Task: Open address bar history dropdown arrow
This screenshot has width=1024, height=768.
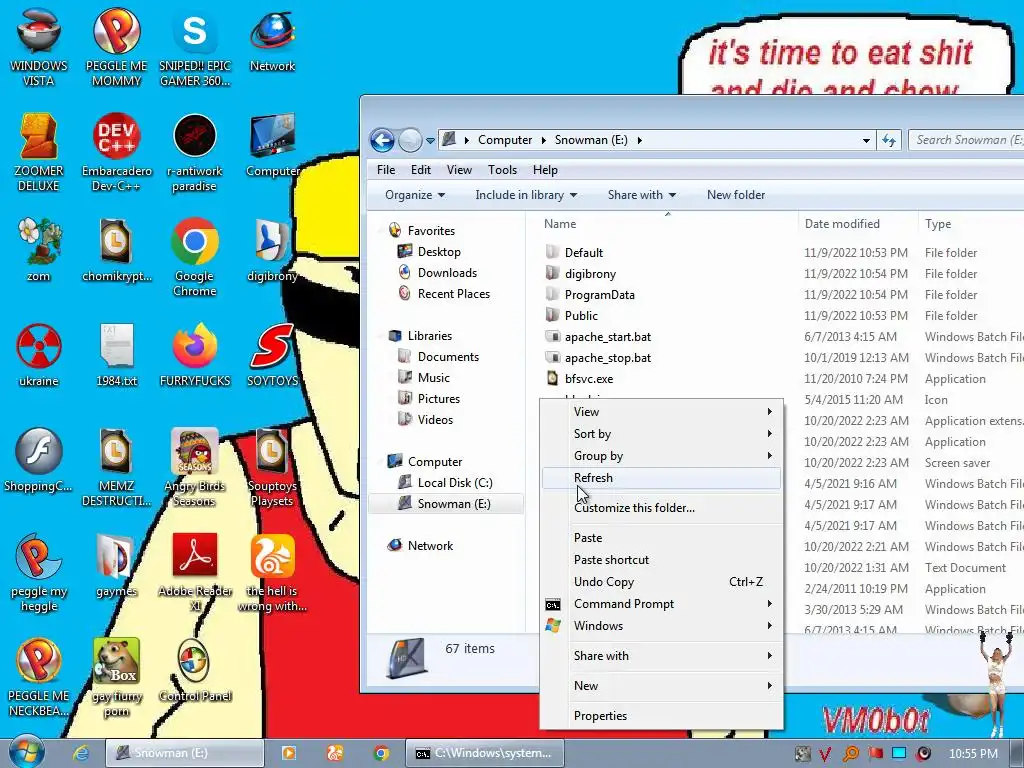Action: point(866,140)
